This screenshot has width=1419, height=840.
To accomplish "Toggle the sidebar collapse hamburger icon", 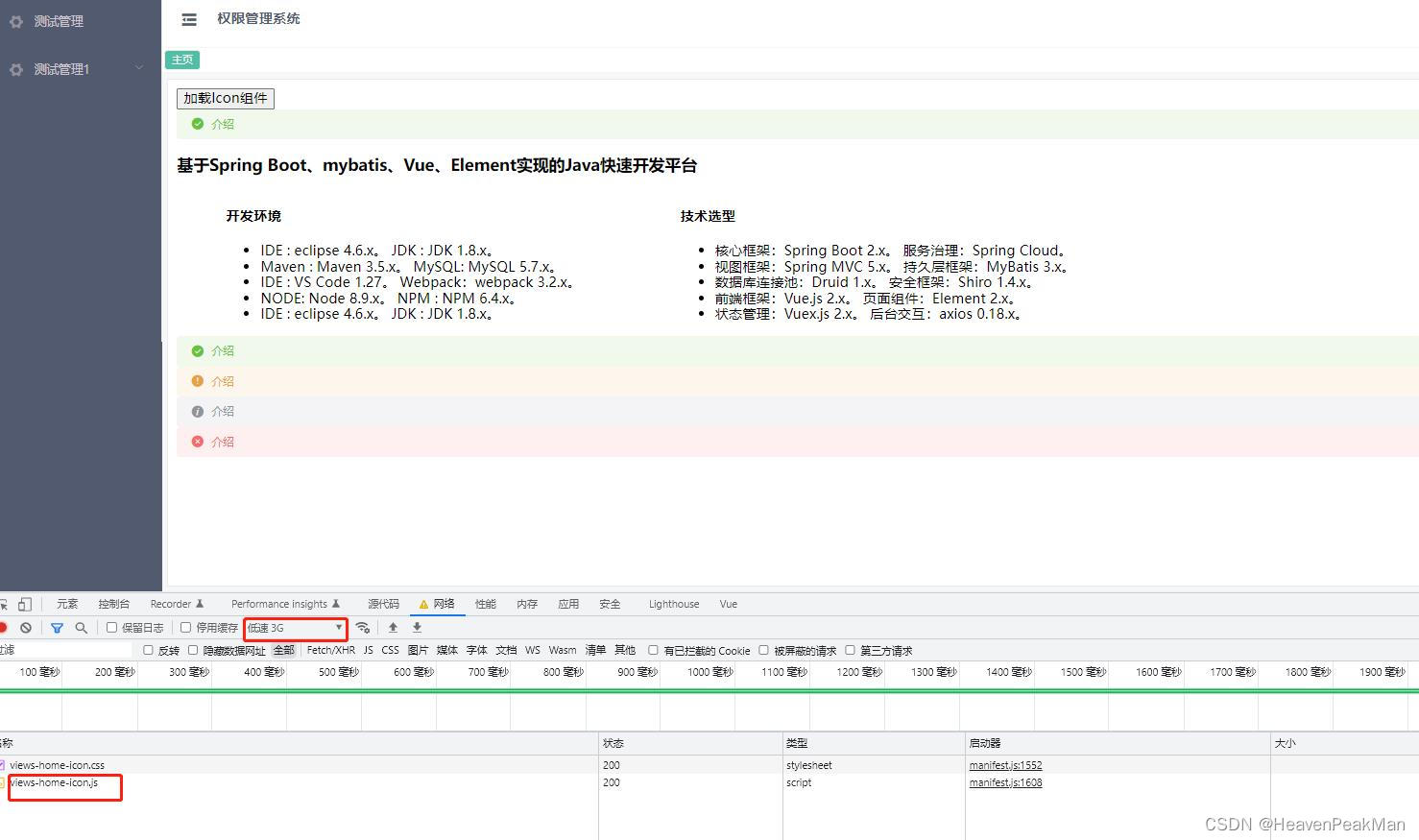I will click(189, 19).
